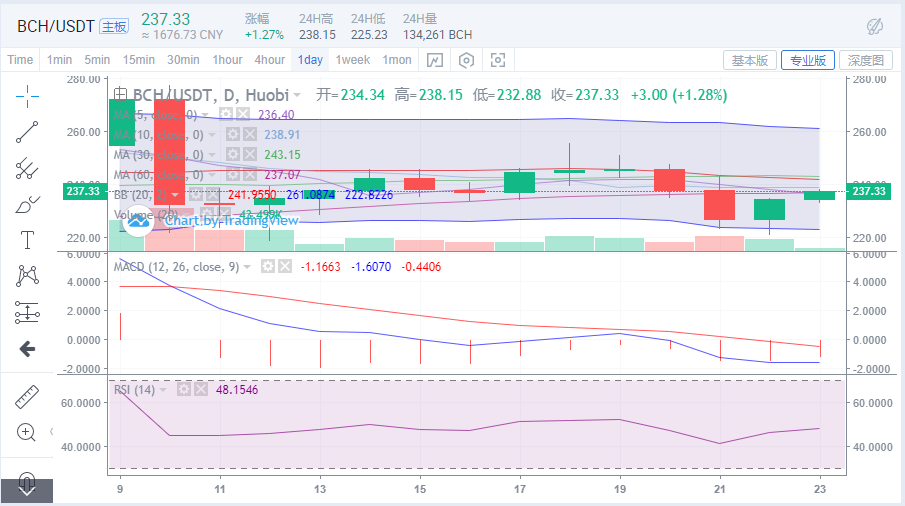Select the long position prediction tool
The image size is (905, 506).
coord(27,312)
